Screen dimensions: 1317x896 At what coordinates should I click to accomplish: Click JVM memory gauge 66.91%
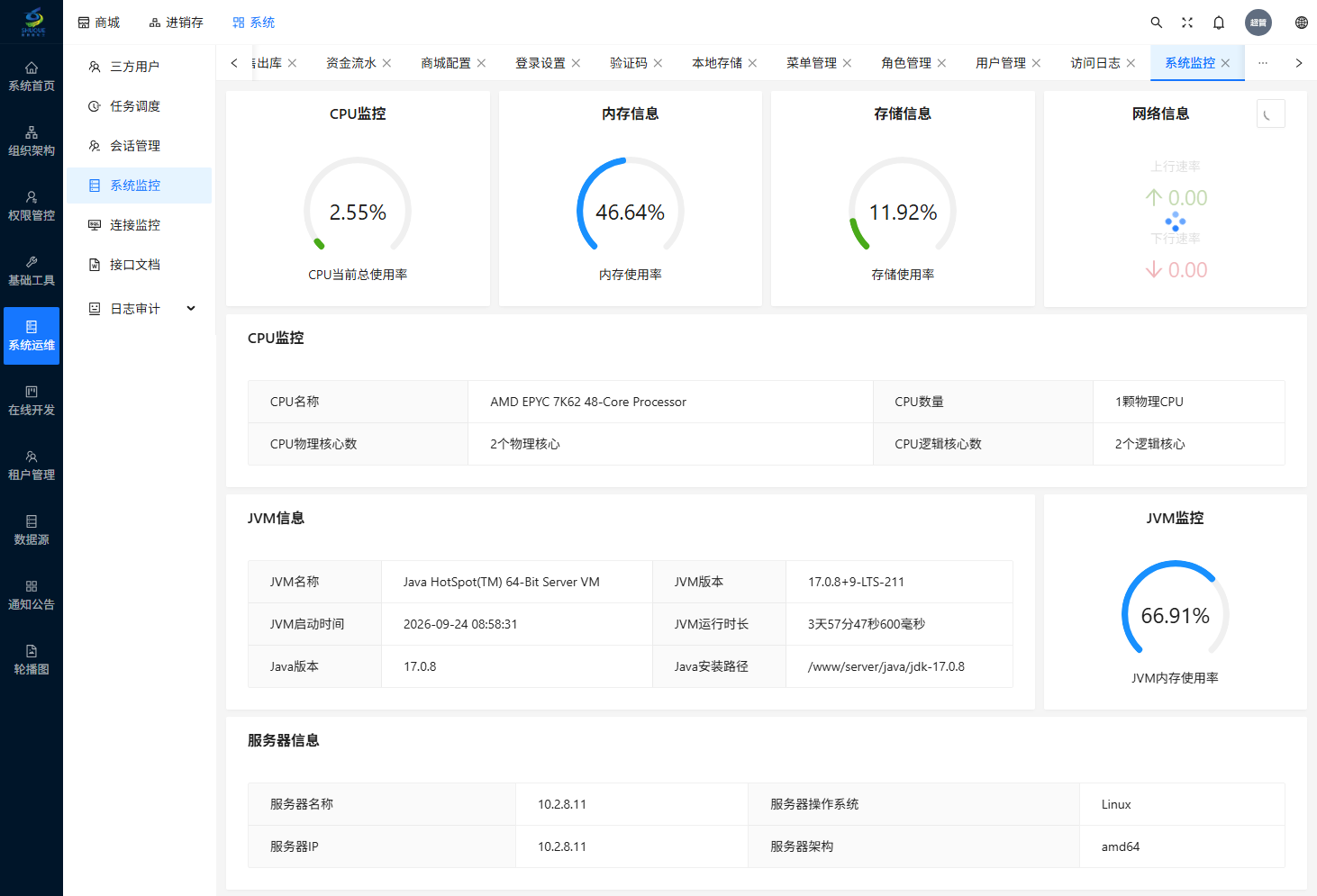[x=1176, y=614]
